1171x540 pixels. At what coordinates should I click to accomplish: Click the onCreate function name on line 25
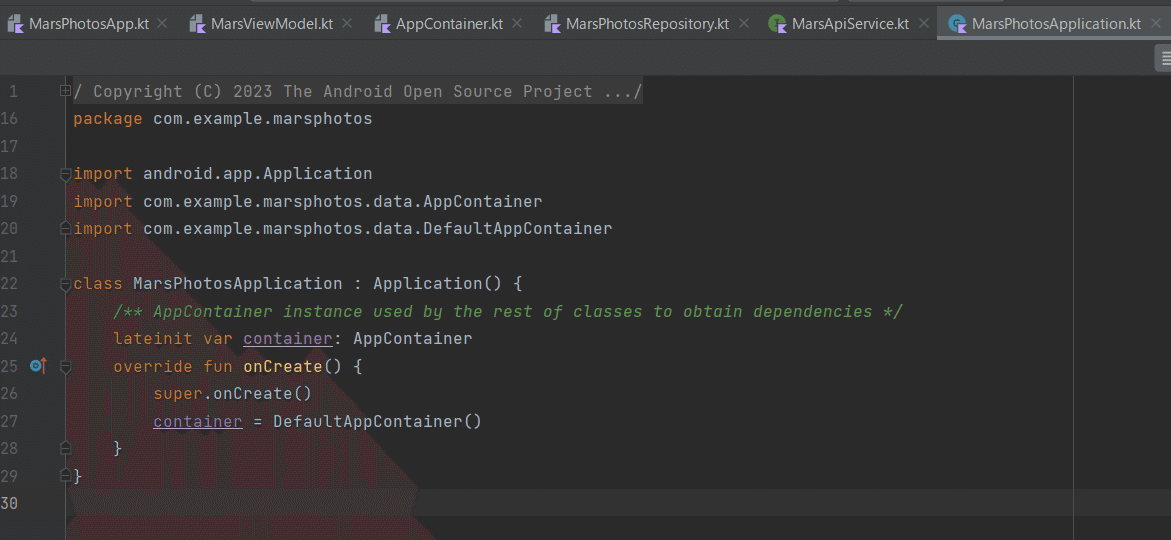(282, 367)
